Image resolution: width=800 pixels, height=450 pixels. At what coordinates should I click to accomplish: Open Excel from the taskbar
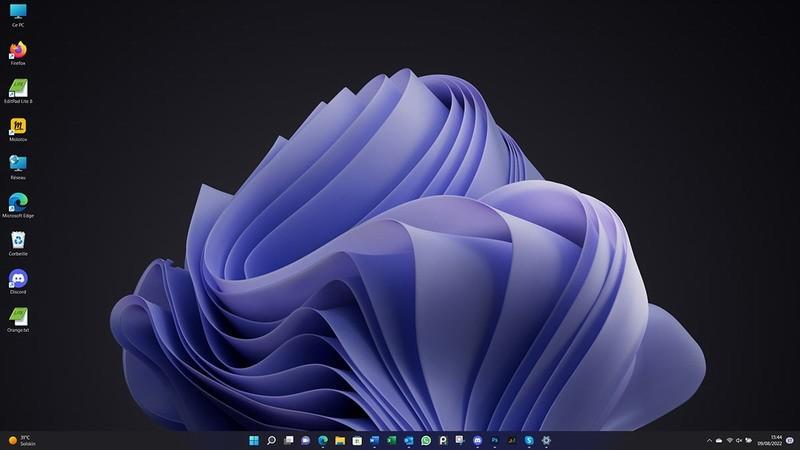[x=391, y=440]
